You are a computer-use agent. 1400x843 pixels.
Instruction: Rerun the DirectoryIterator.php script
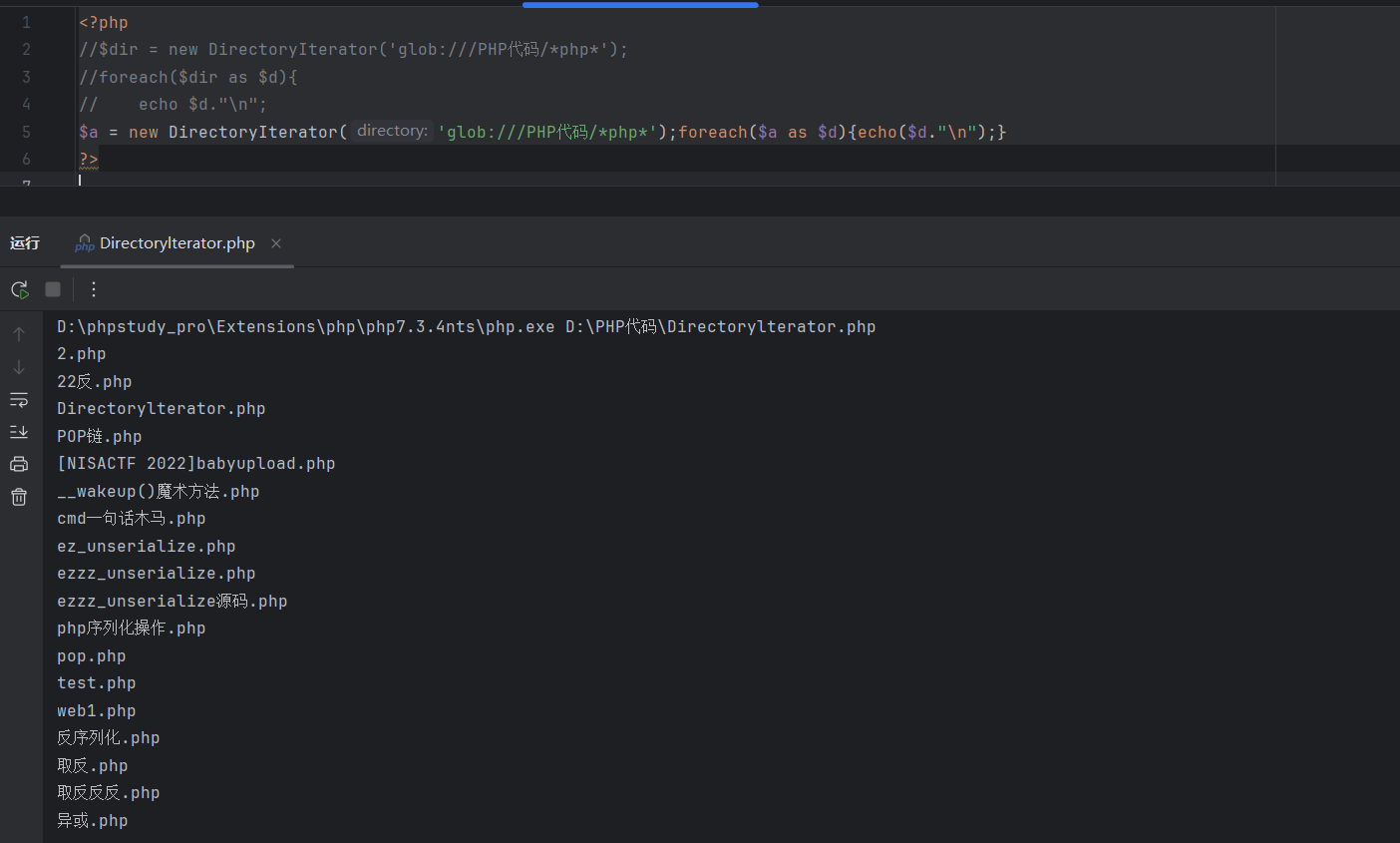point(19,289)
